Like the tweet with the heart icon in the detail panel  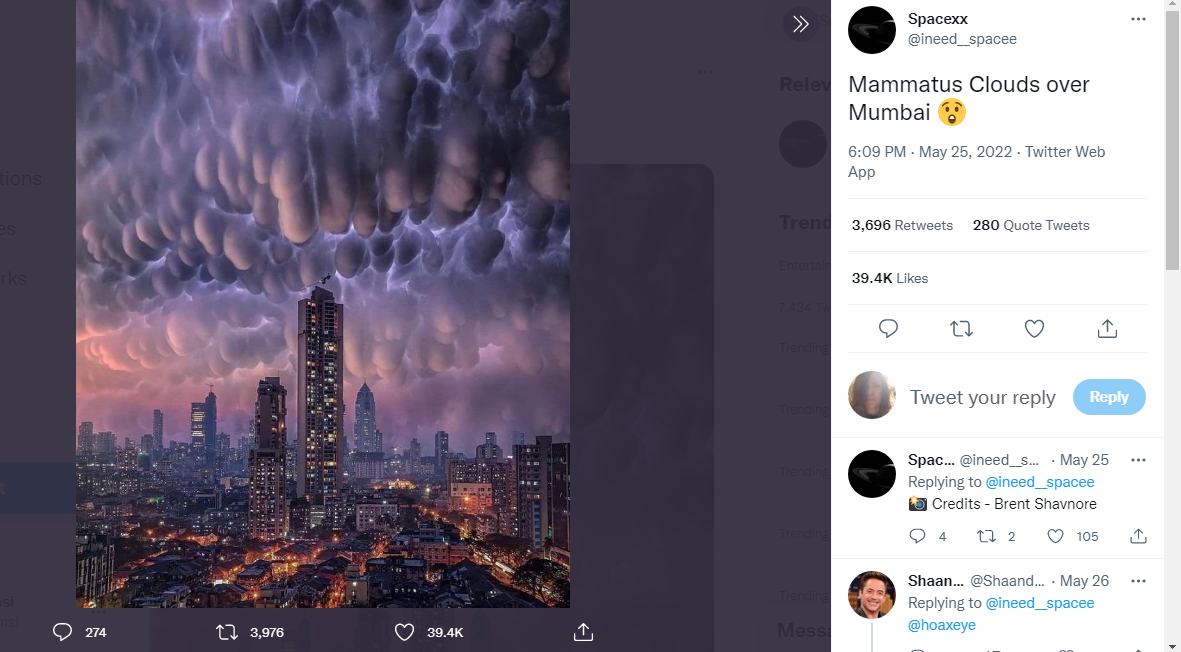coord(1034,328)
